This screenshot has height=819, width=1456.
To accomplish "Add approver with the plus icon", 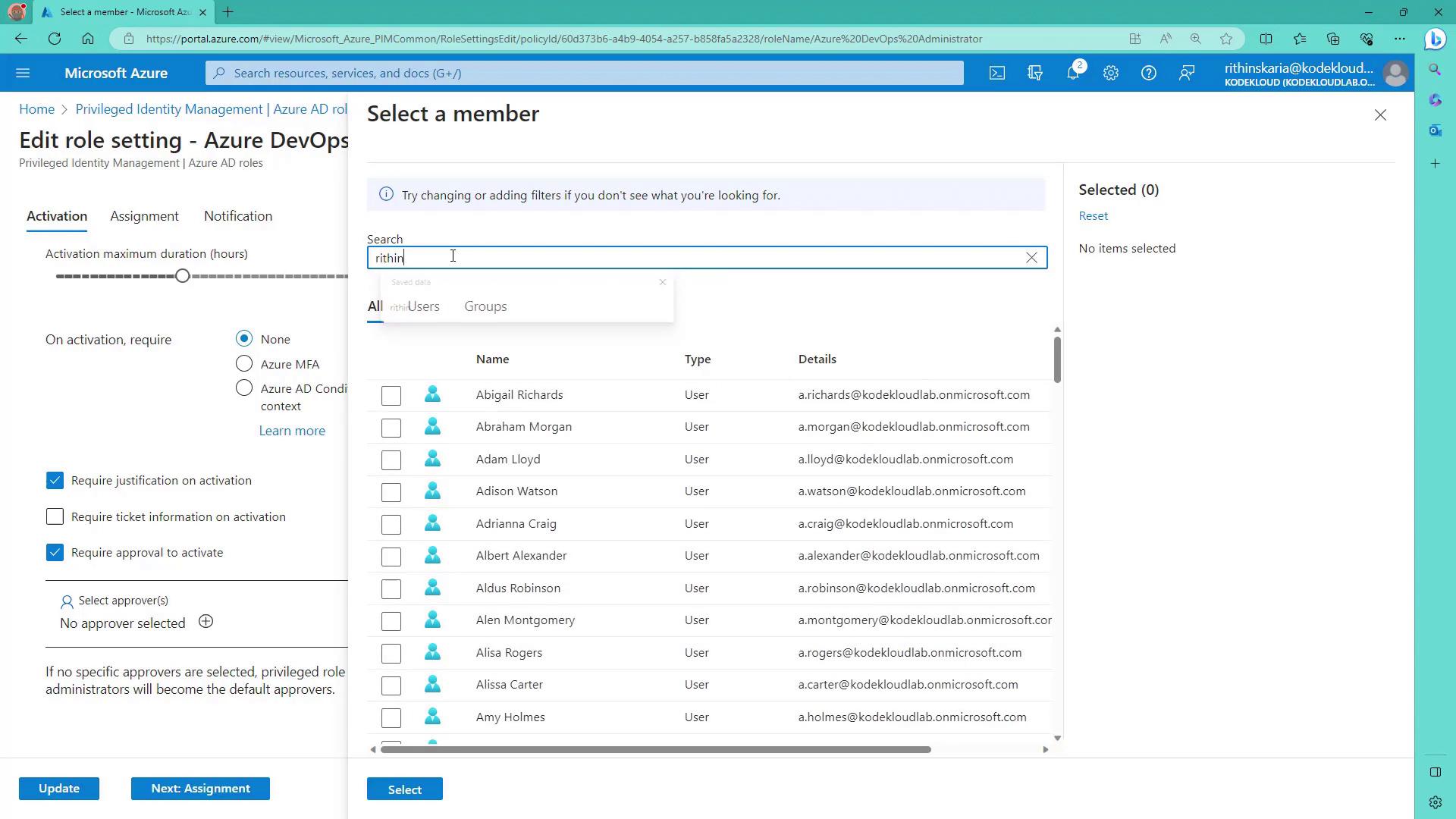I will (206, 622).
